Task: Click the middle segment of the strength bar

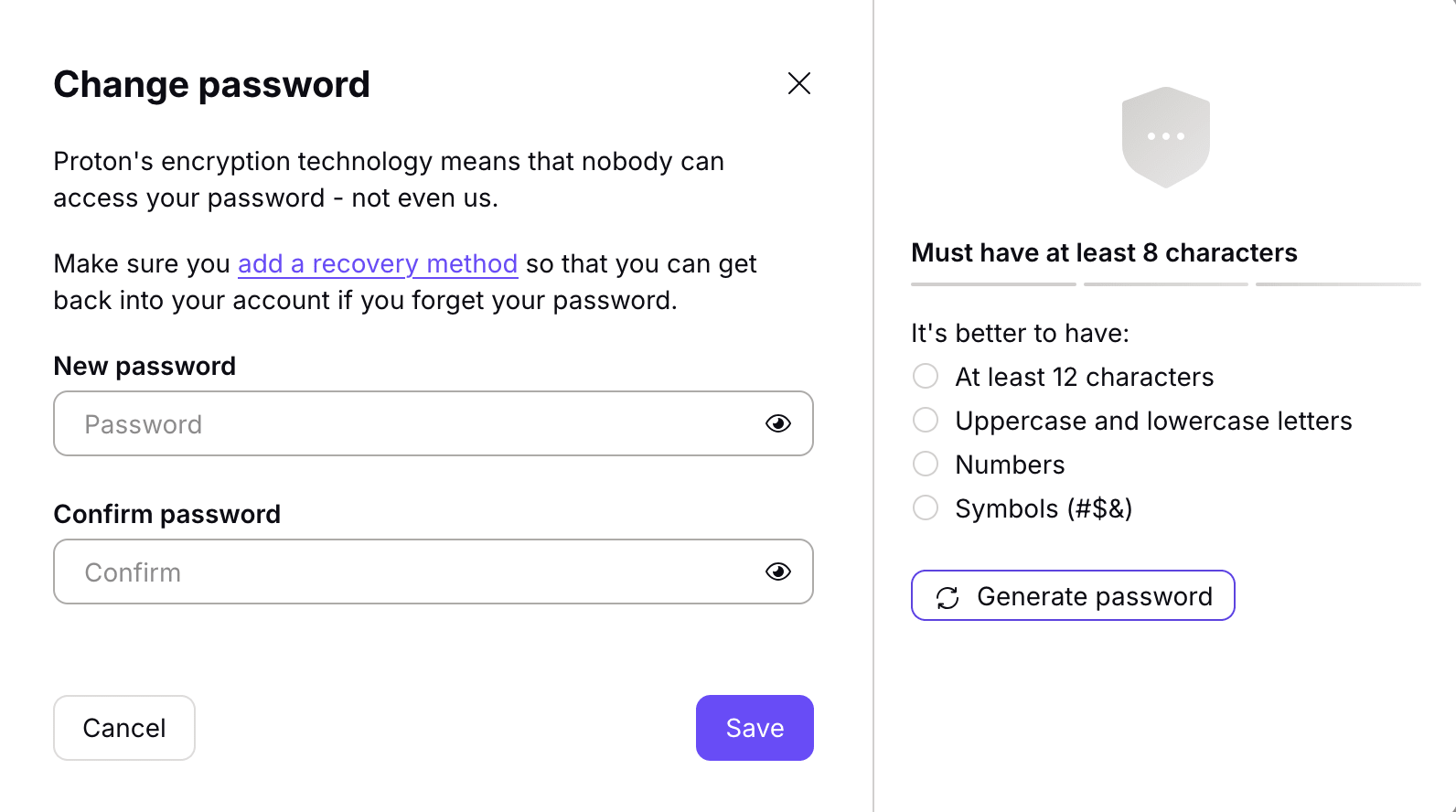Action: point(1165,284)
